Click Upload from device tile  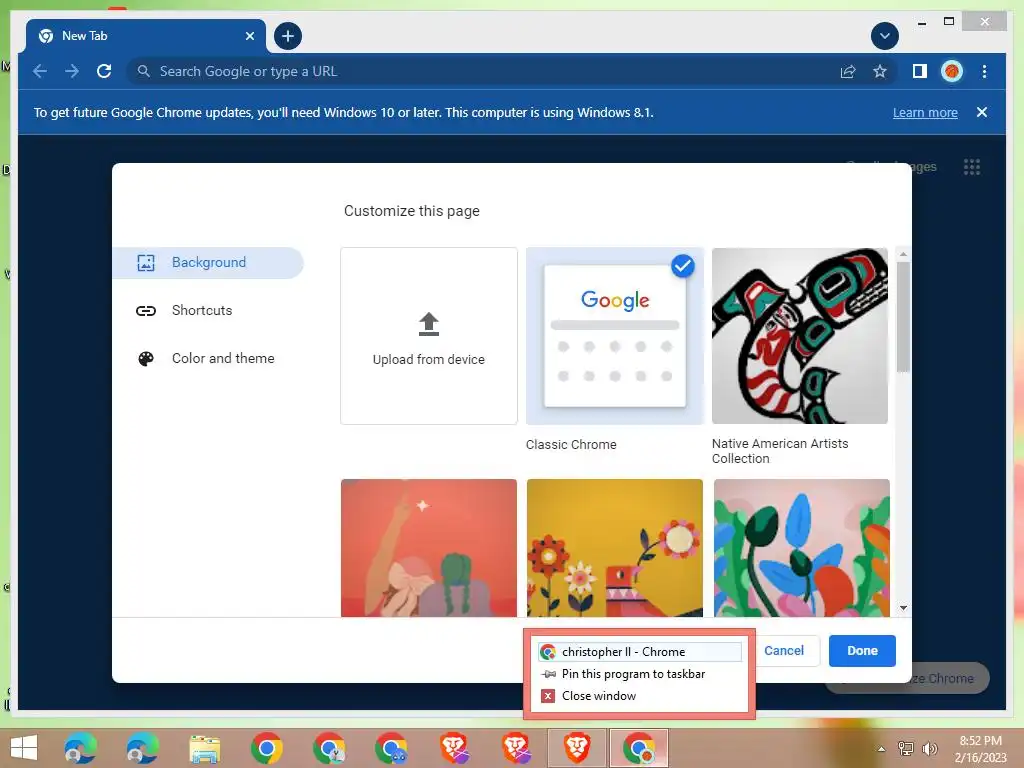coord(429,336)
